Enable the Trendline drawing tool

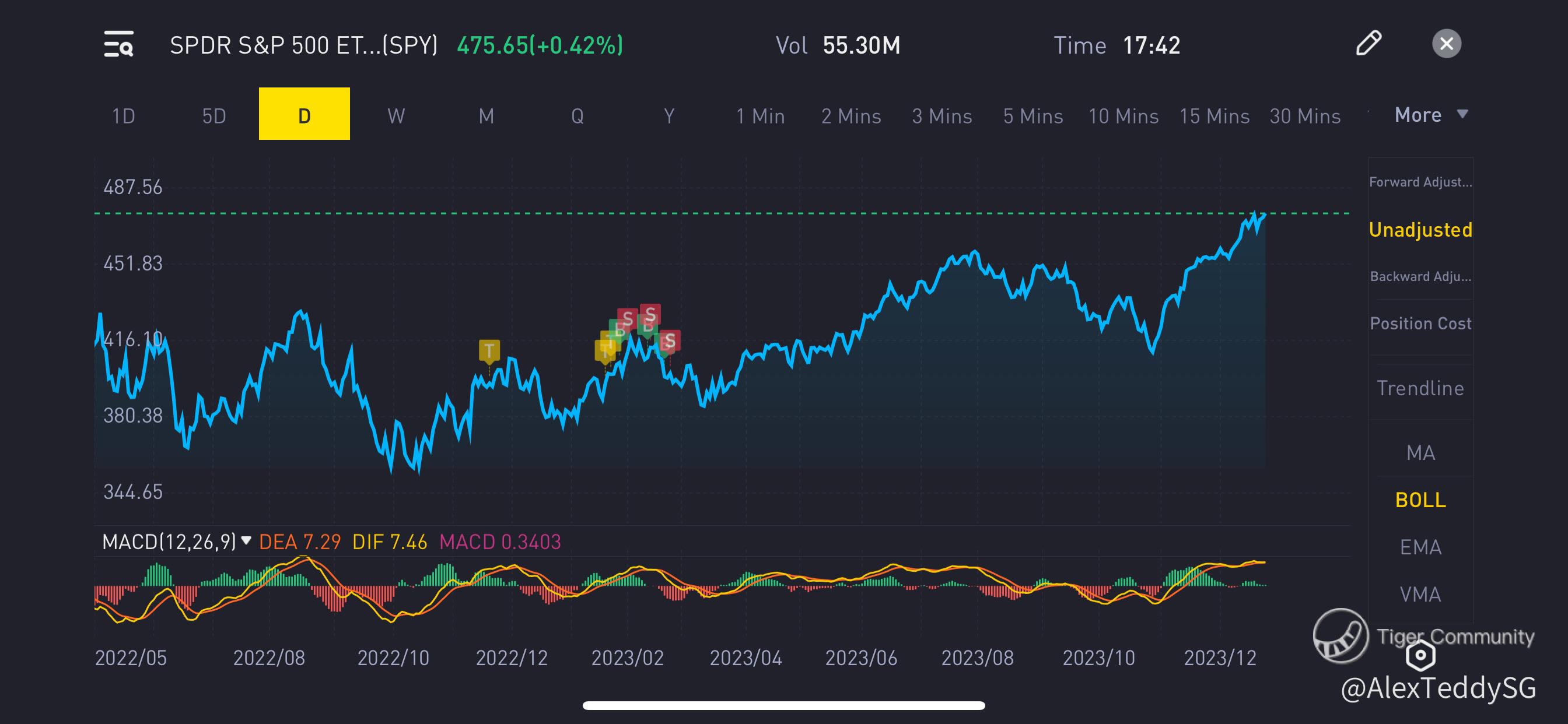1420,388
